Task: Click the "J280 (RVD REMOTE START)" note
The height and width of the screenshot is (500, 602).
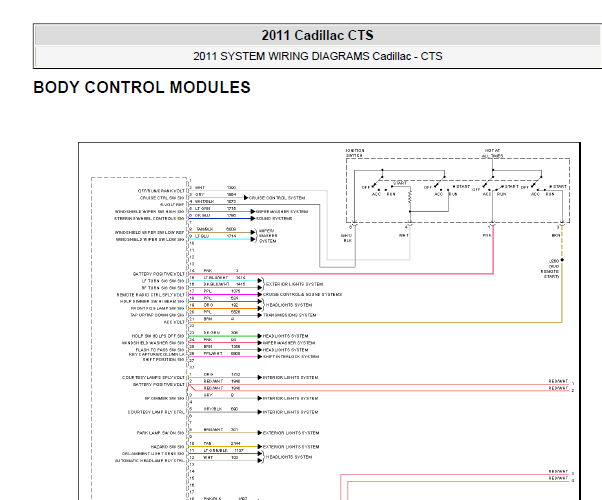Action: click(x=550, y=269)
